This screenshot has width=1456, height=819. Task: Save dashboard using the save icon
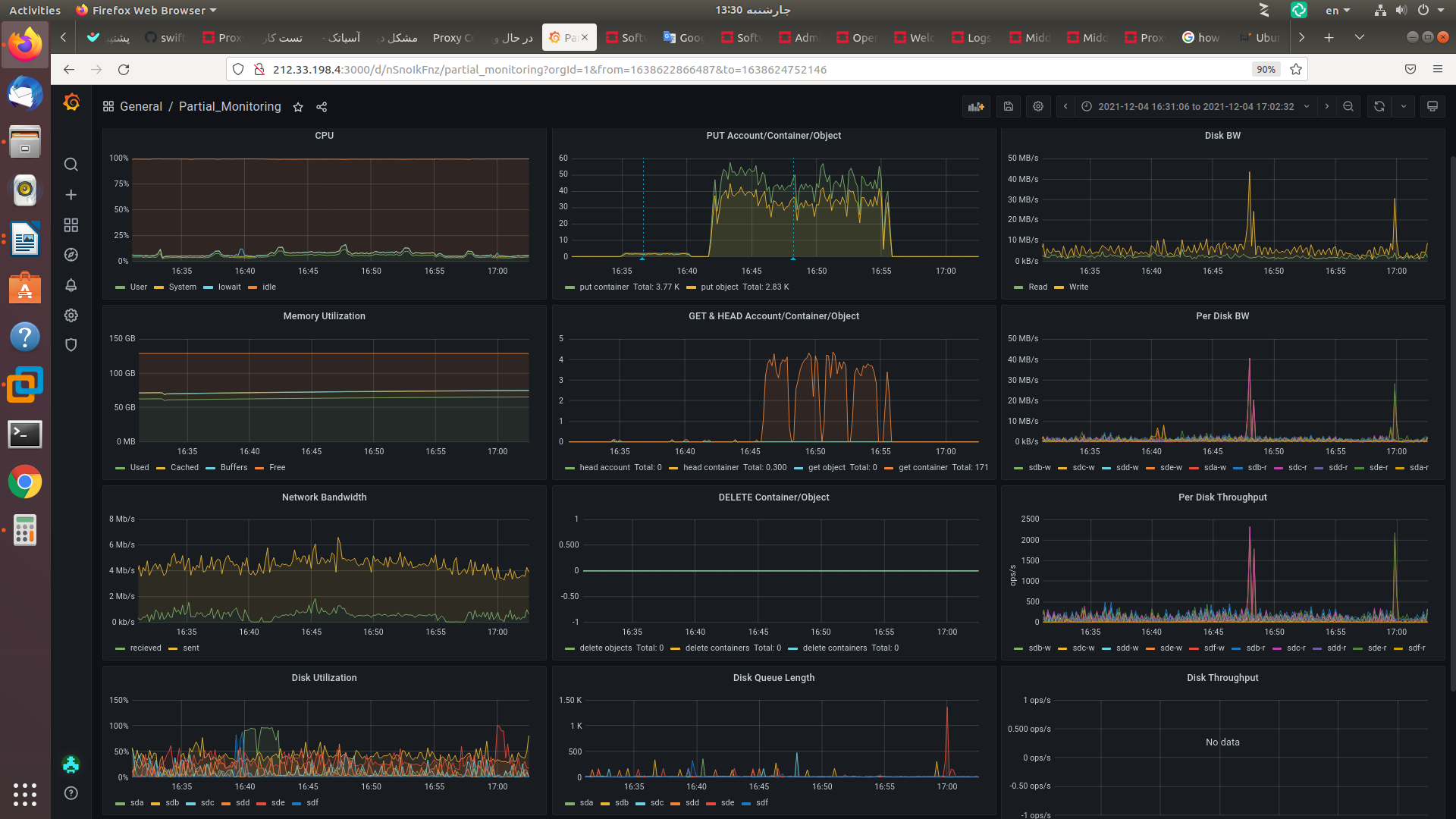click(1008, 107)
